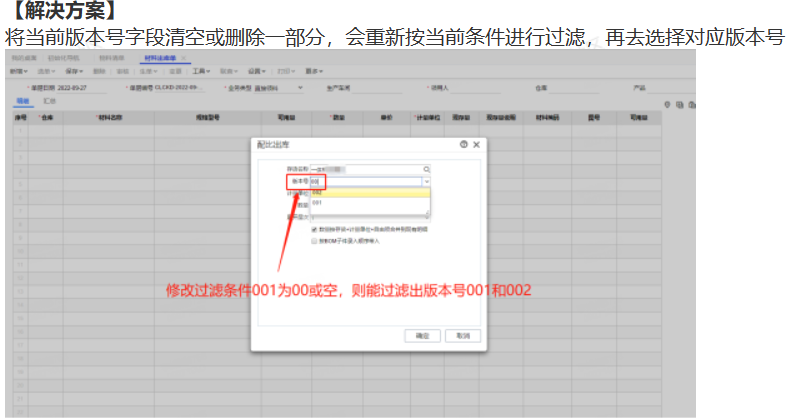
Task: Close the 材料出库单 tab
Action: pos(184,58)
